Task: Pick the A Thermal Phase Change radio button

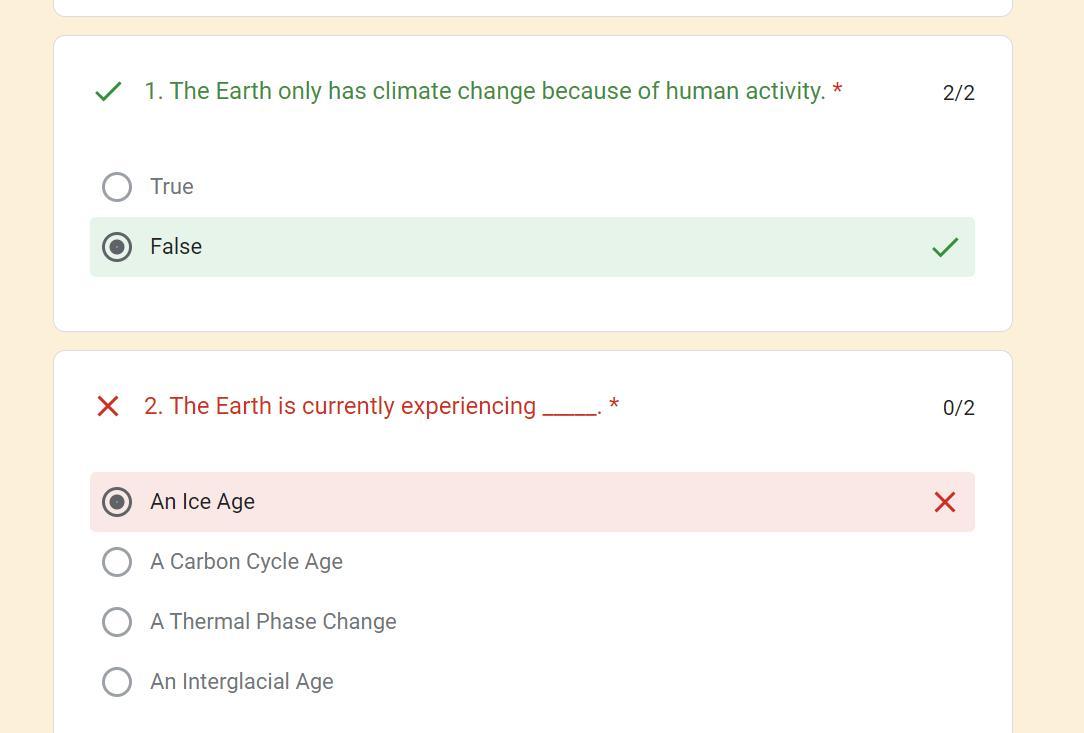Action: click(117, 622)
